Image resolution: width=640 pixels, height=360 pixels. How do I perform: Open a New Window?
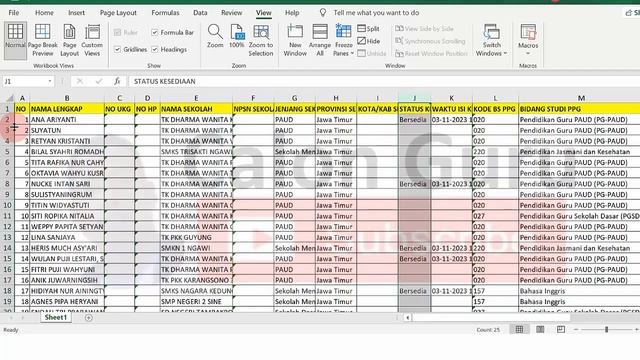[295, 40]
